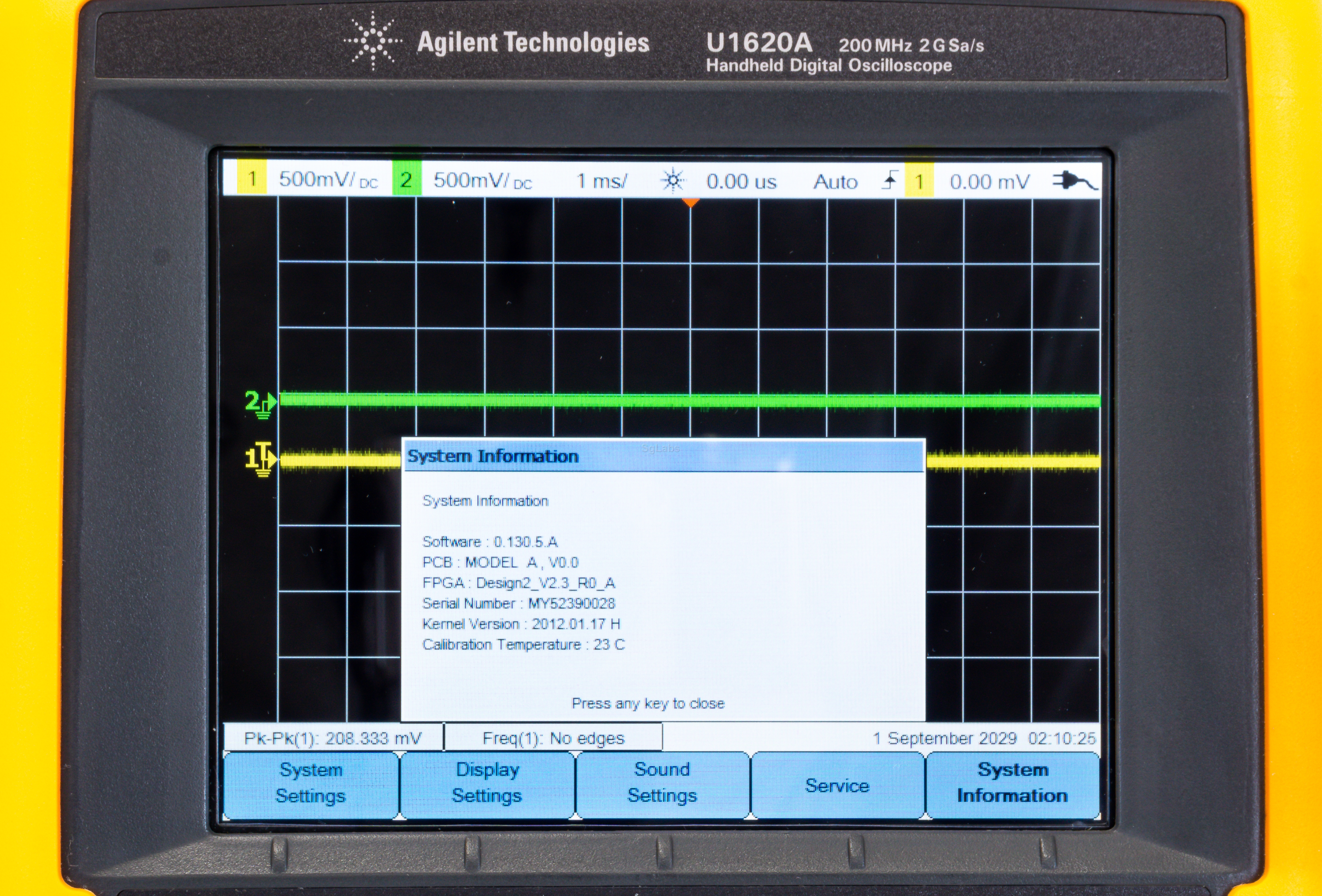Click the rising edge trigger slope icon
The image size is (1322, 896).
click(x=890, y=180)
